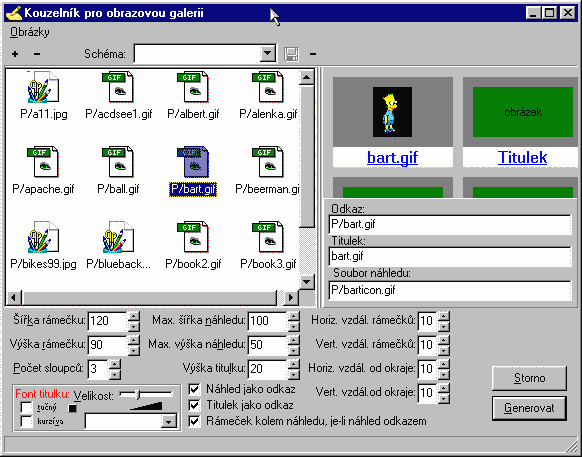Click the Počet sloupců value field
Viewport: 582px width, 457px height.
click(x=98, y=369)
